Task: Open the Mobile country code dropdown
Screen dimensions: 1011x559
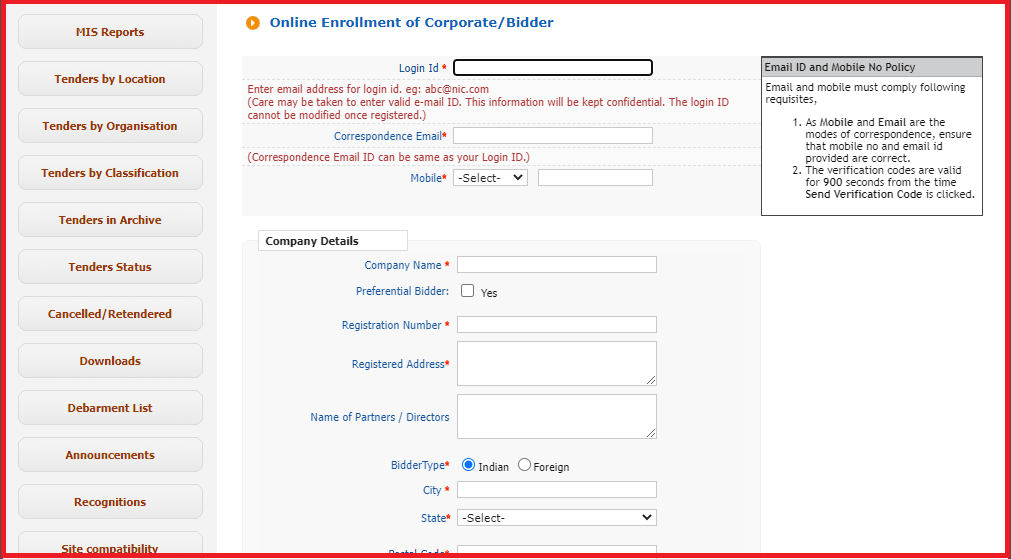Action: coord(490,177)
